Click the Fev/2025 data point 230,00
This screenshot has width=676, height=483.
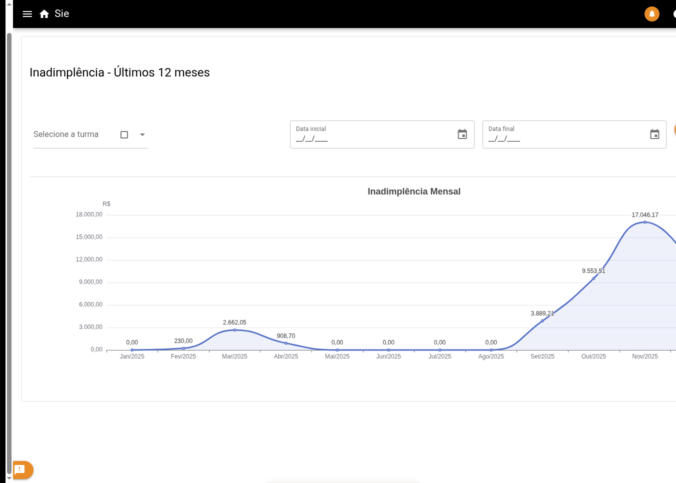[183, 348]
